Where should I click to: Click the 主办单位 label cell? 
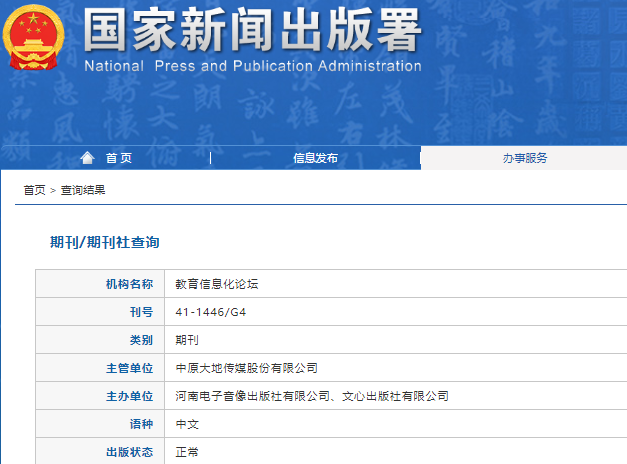pos(100,396)
